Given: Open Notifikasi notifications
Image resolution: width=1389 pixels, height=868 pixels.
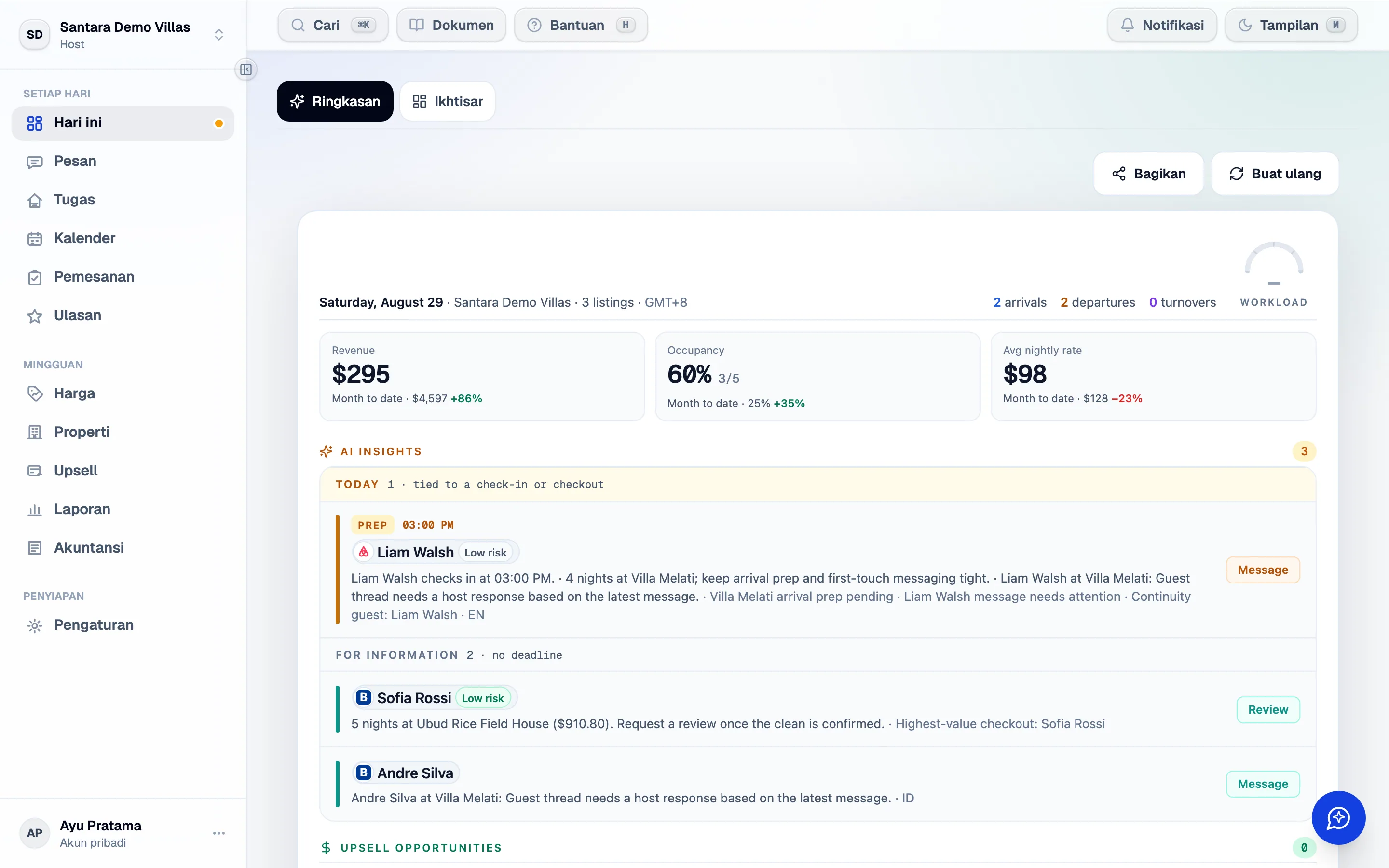Looking at the screenshot, I should (x=1162, y=25).
